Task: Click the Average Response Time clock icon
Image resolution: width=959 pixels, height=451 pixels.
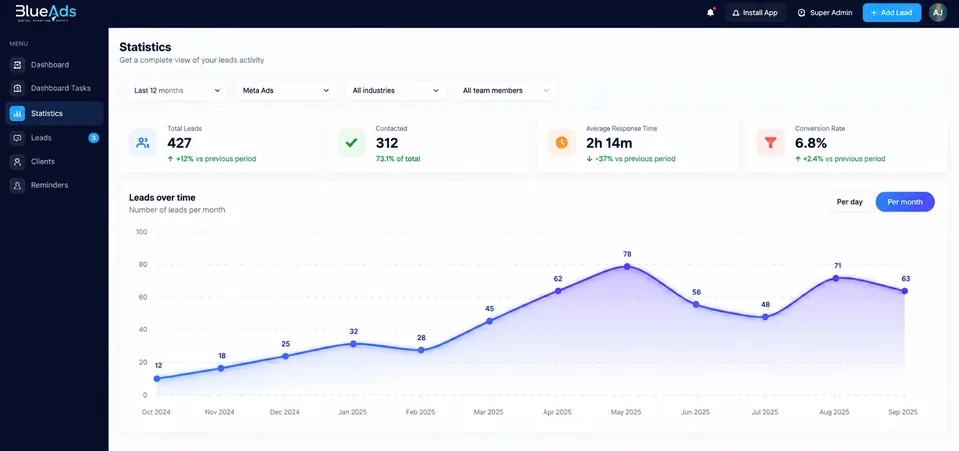Action: point(561,143)
